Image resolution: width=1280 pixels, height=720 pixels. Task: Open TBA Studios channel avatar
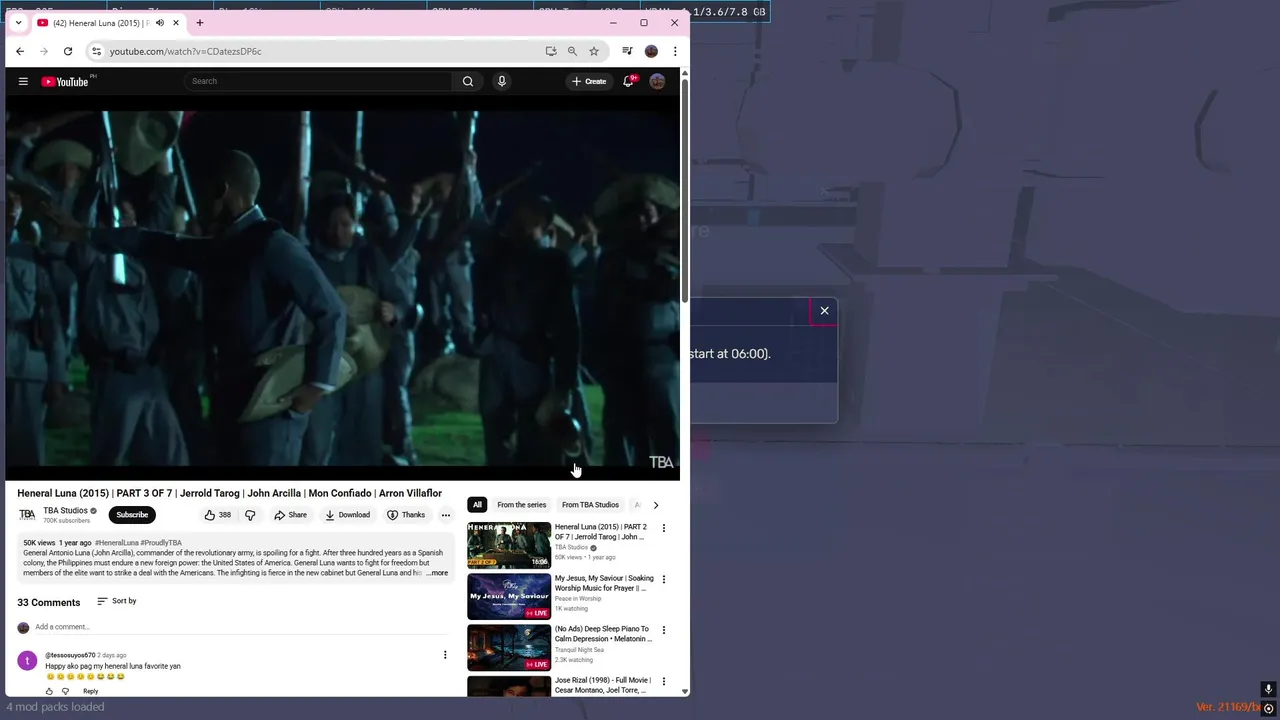pos(27,515)
